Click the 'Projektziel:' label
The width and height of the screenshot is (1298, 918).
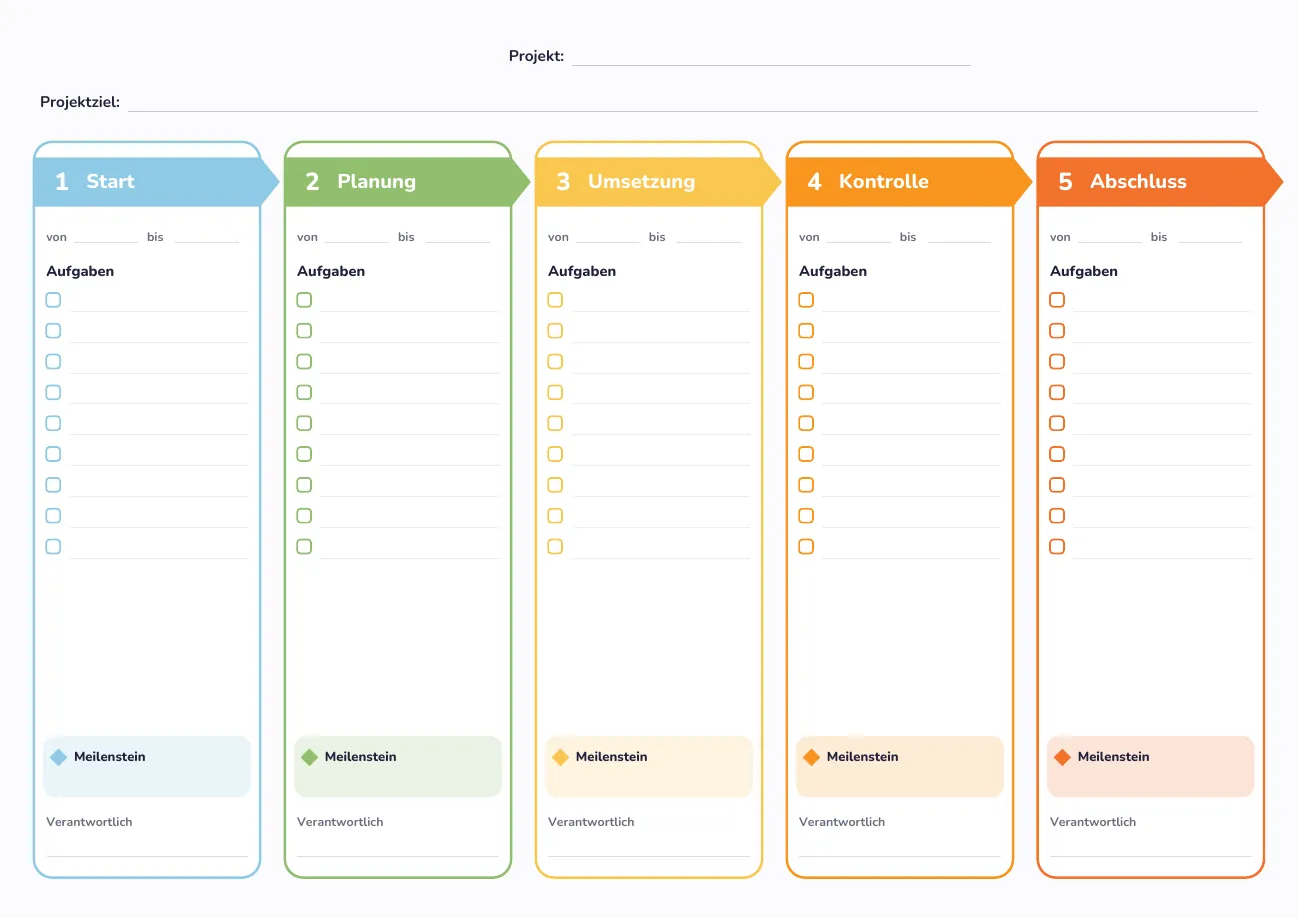tap(80, 102)
